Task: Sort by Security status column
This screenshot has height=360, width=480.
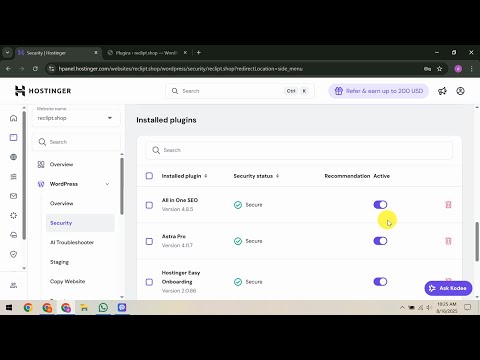Action: [256, 176]
